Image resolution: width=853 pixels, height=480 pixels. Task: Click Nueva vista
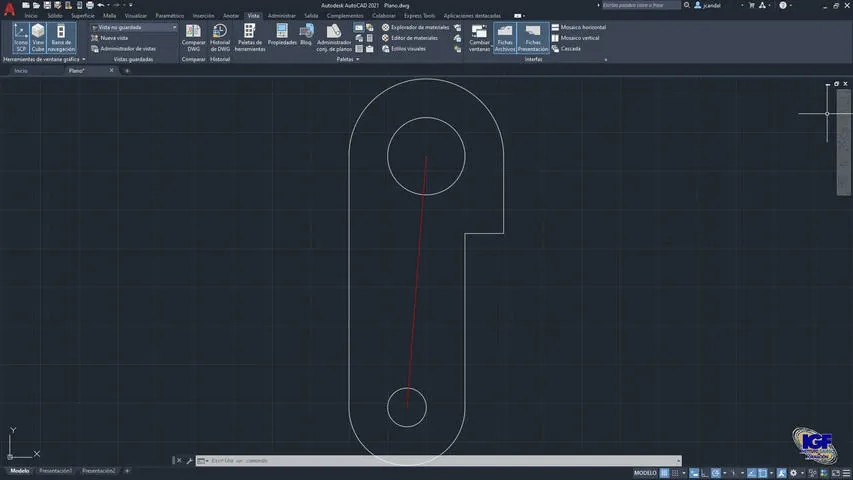(109, 38)
